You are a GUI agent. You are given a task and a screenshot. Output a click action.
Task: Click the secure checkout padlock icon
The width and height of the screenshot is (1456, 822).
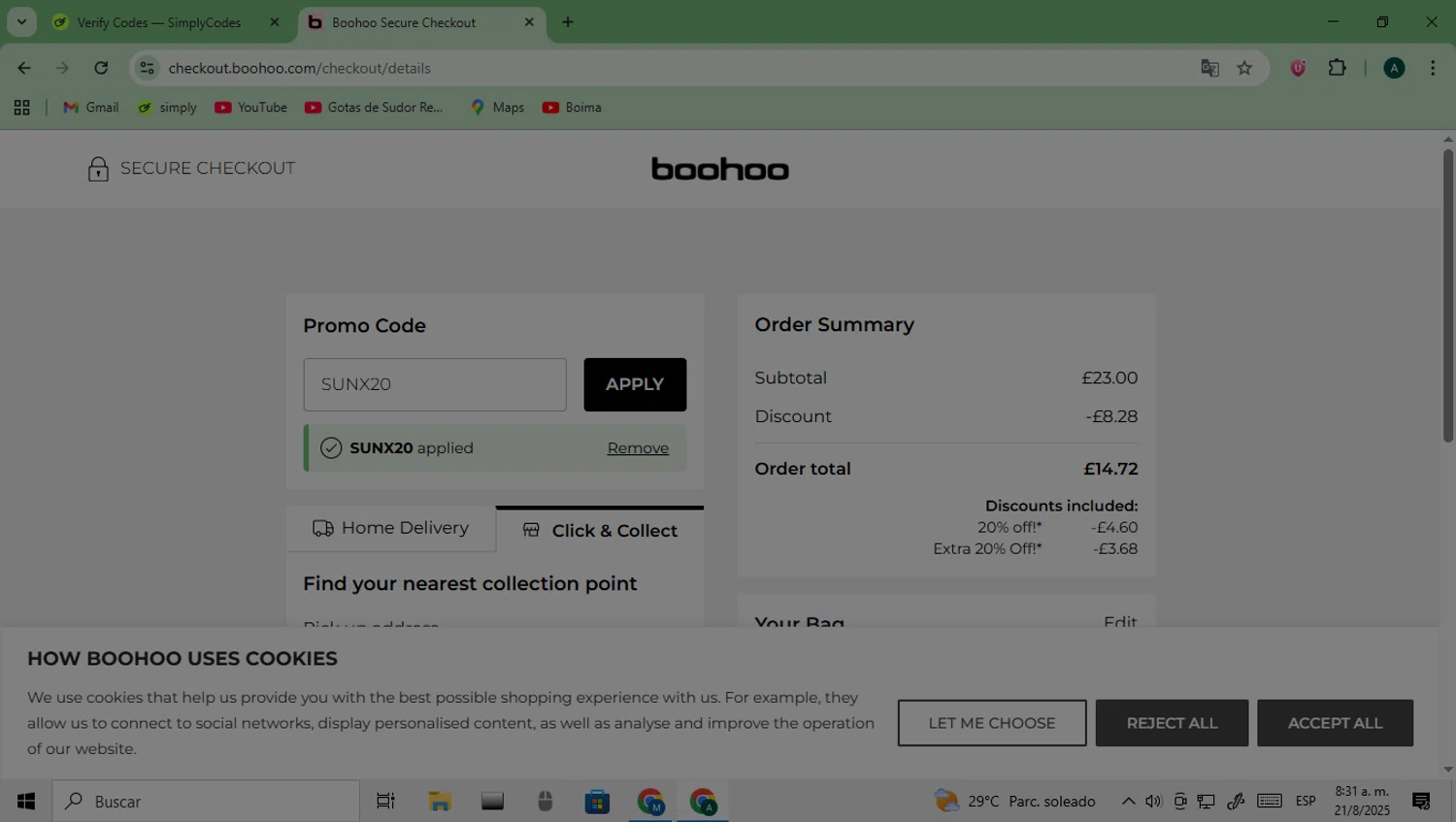point(98,169)
